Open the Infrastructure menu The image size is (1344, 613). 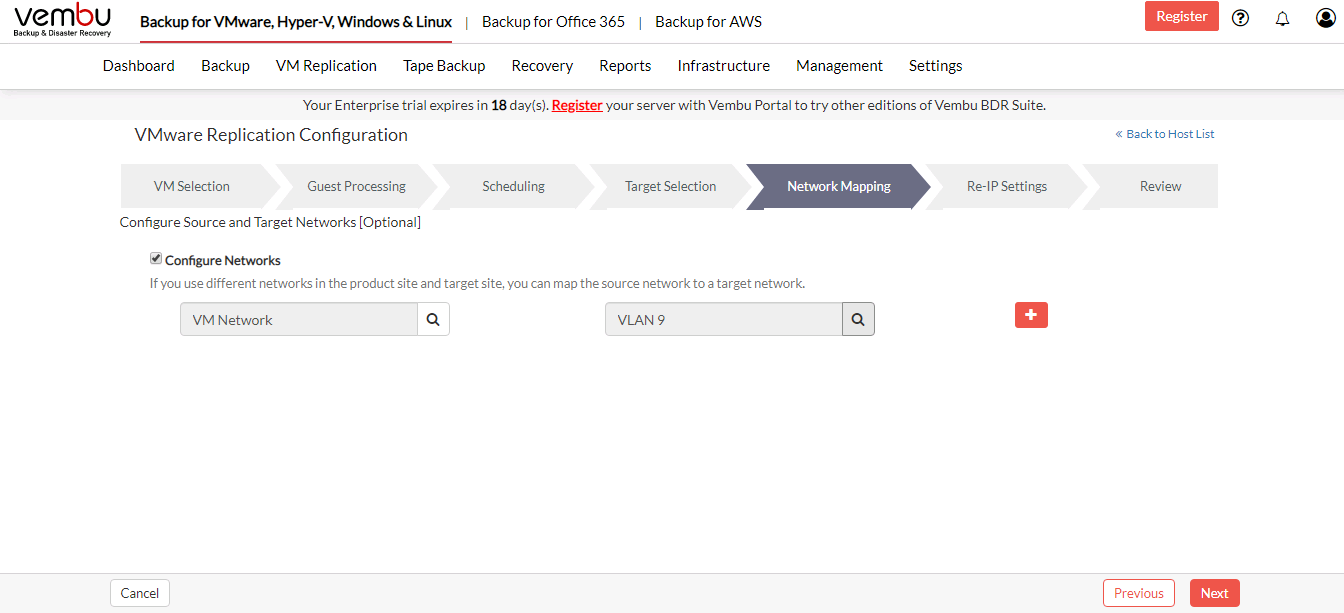(724, 66)
